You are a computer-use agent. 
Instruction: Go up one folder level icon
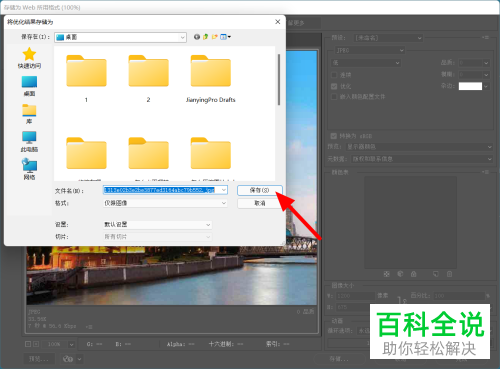[x=206, y=37]
